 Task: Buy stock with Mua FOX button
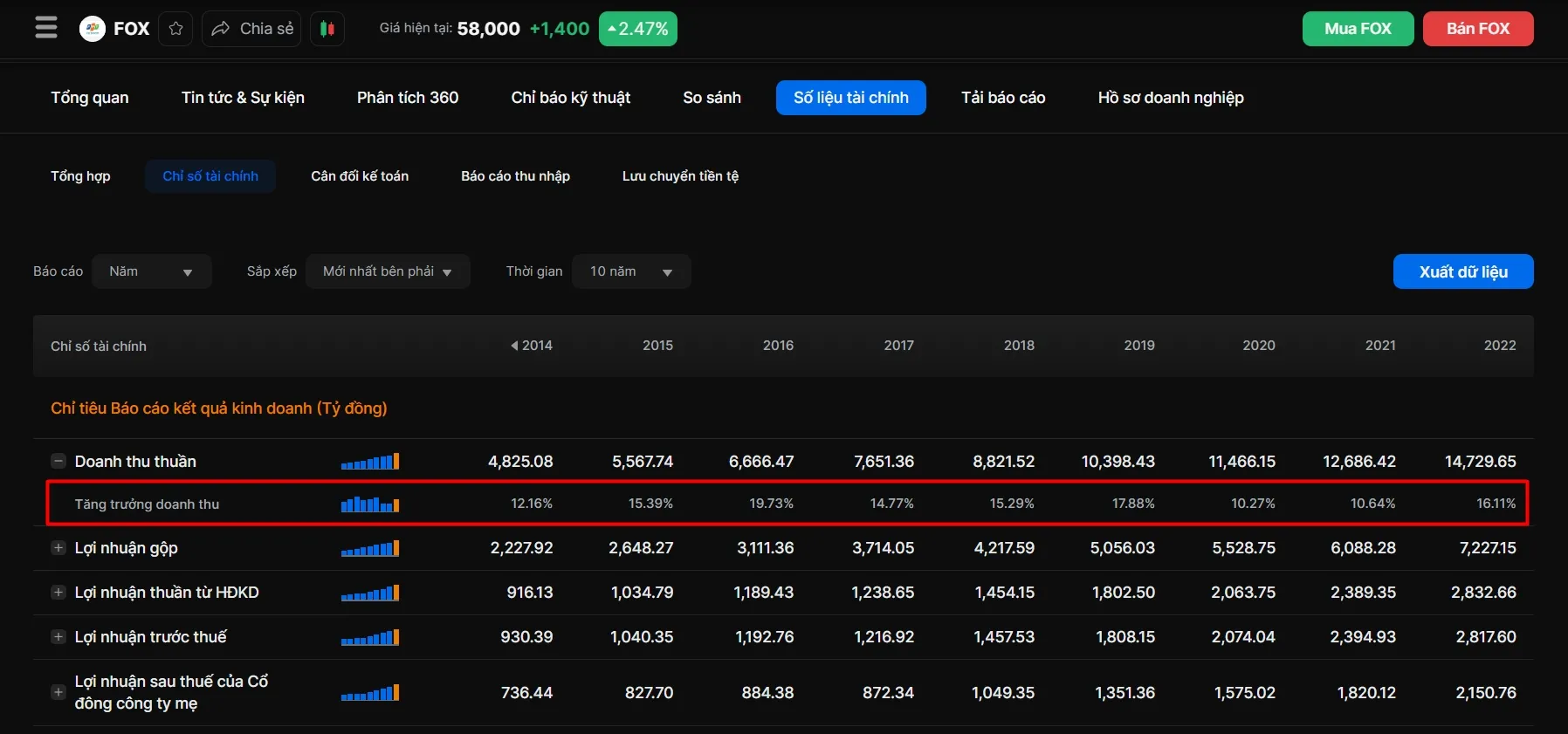click(x=1358, y=29)
